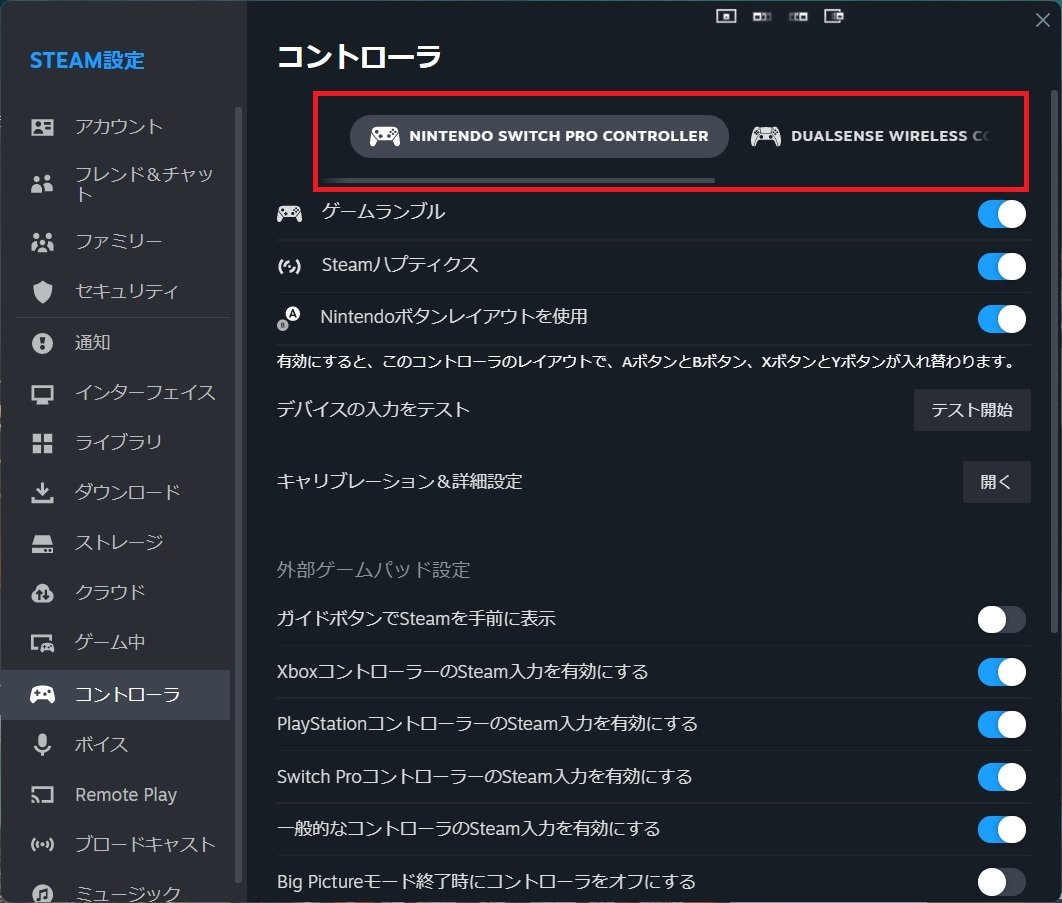
Task: Click the third window snap layout icon
Action: [x=798, y=16]
